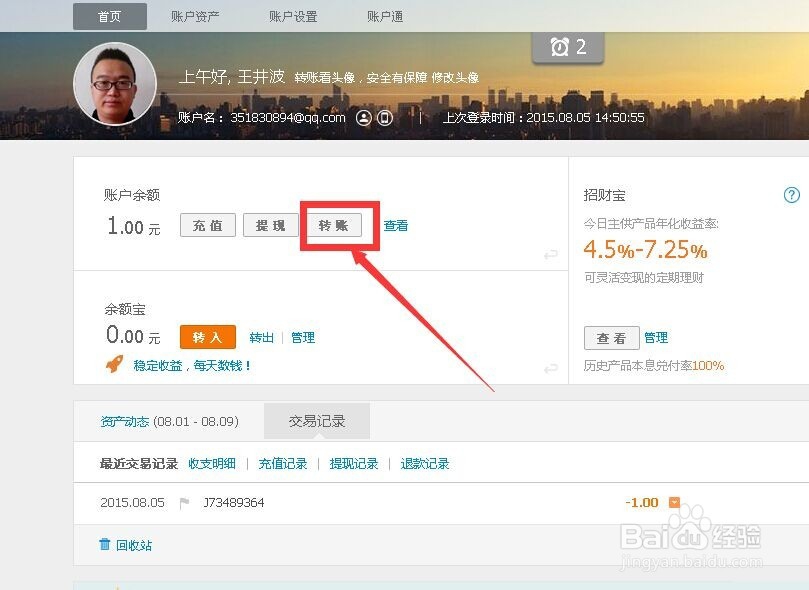Click the 回收站 trash bin icon
Image resolution: width=809 pixels, height=590 pixels.
[105, 545]
